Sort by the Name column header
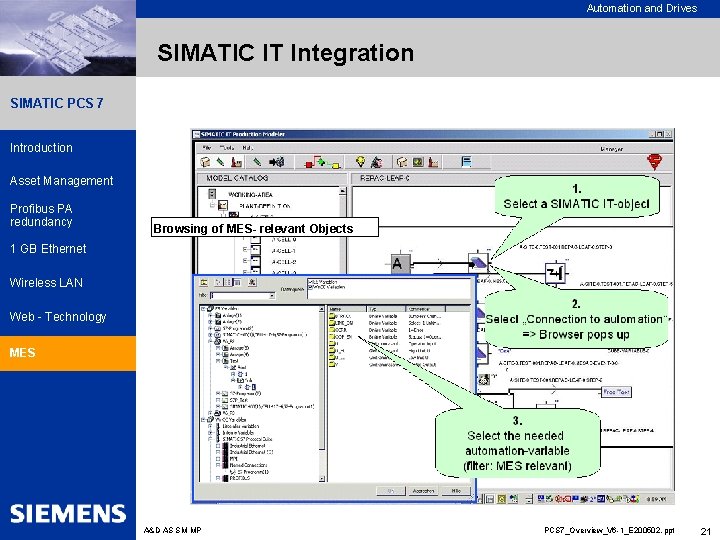 click(347, 309)
